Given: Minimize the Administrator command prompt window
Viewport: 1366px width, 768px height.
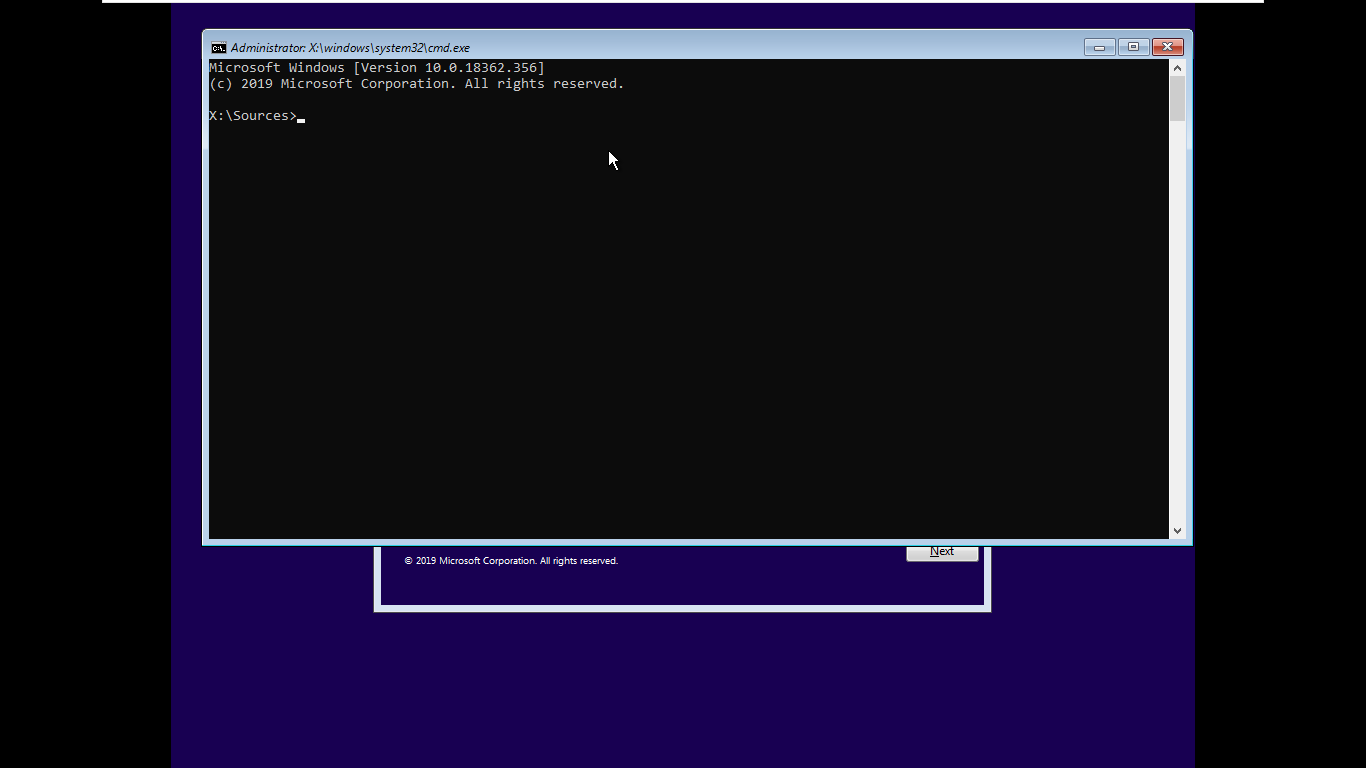Looking at the screenshot, I should point(1099,47).
